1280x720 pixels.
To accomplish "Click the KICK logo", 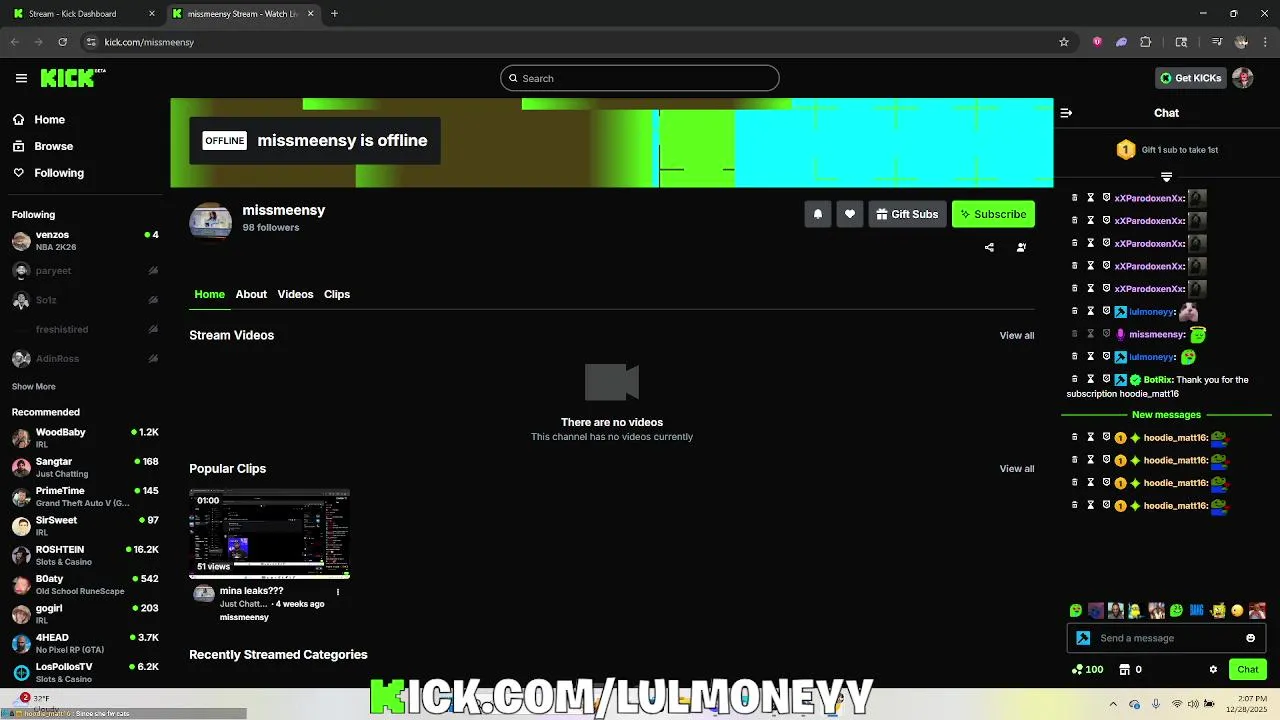I will tap(72, 78).
